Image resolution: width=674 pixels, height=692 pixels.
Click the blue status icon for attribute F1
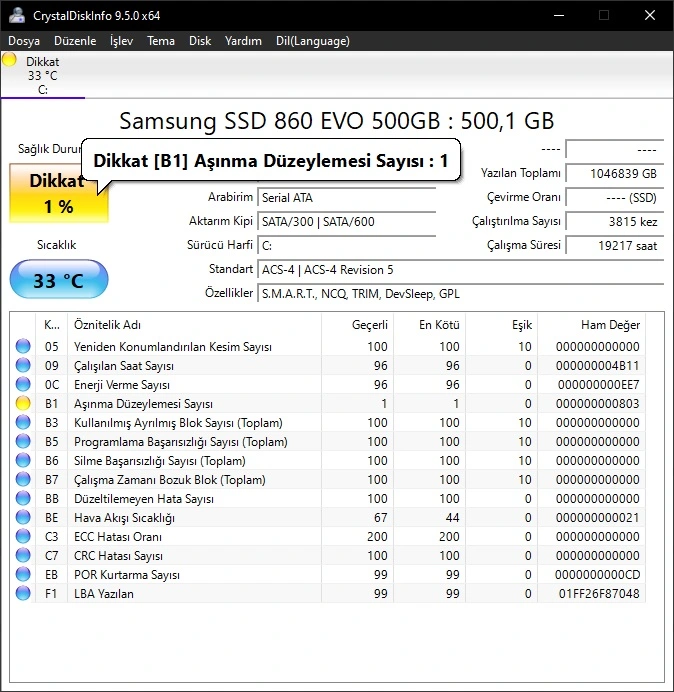(x=23, y=593)
